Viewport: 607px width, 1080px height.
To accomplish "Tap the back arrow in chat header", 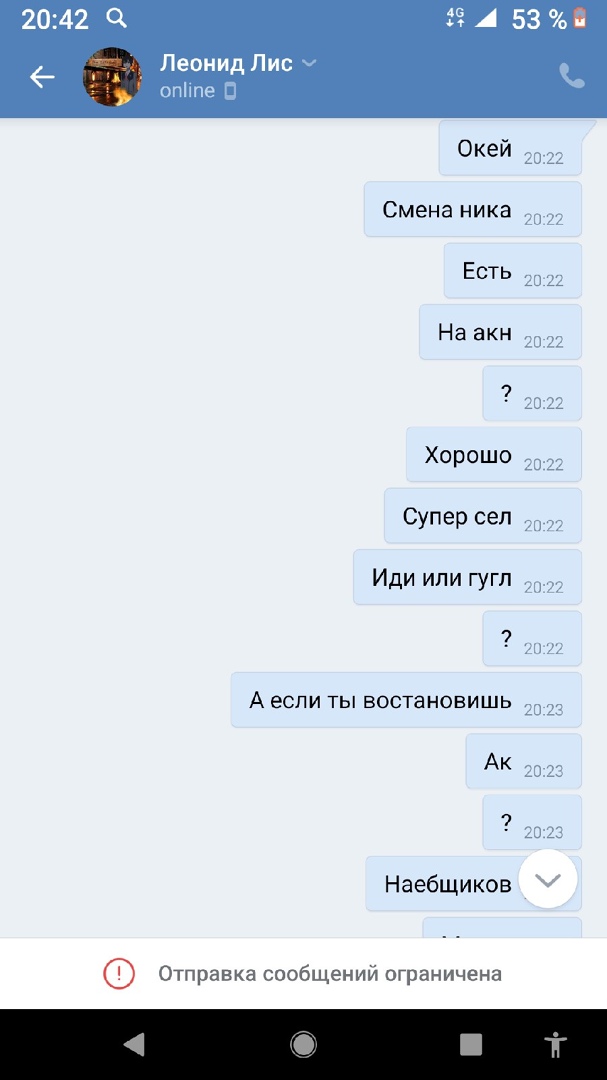I will (x=42, y=76).
